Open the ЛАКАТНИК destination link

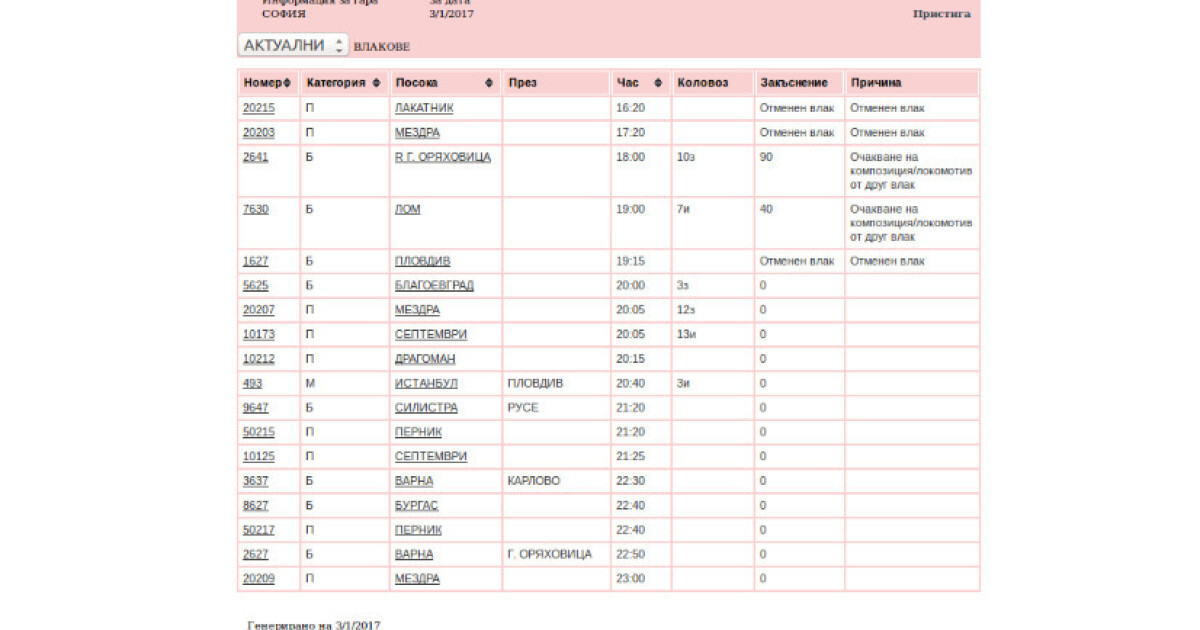click(x=422, y=108)
